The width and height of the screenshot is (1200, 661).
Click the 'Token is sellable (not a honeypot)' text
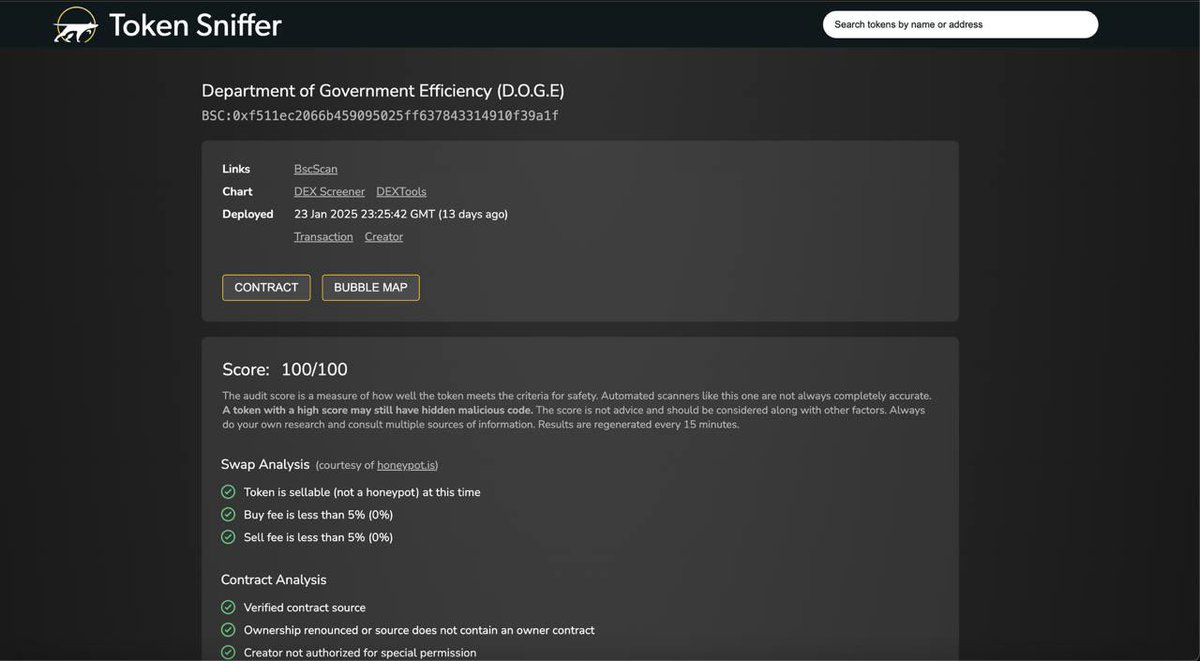click(x=362, y=492)
